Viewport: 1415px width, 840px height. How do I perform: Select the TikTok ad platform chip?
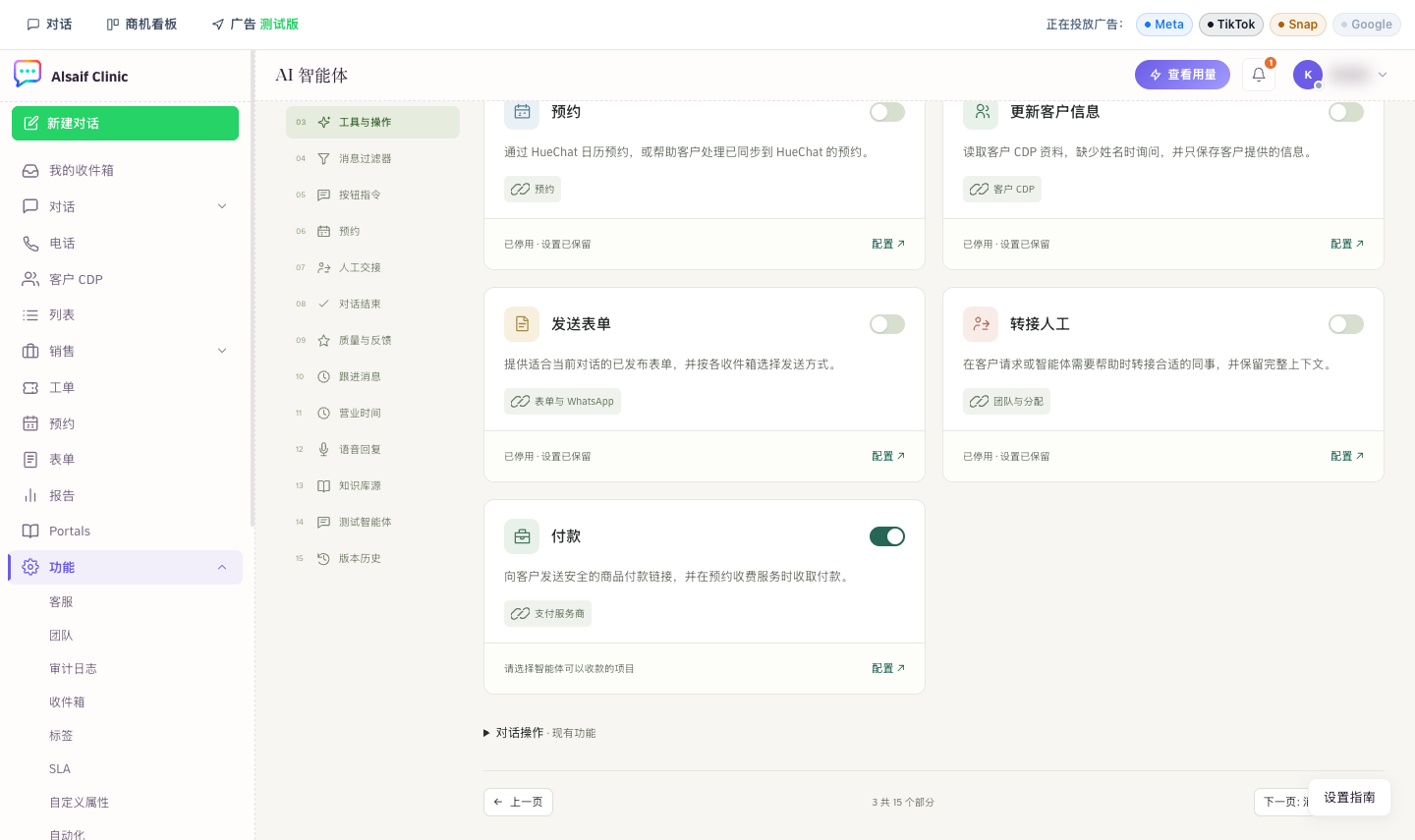(1231, 25)
